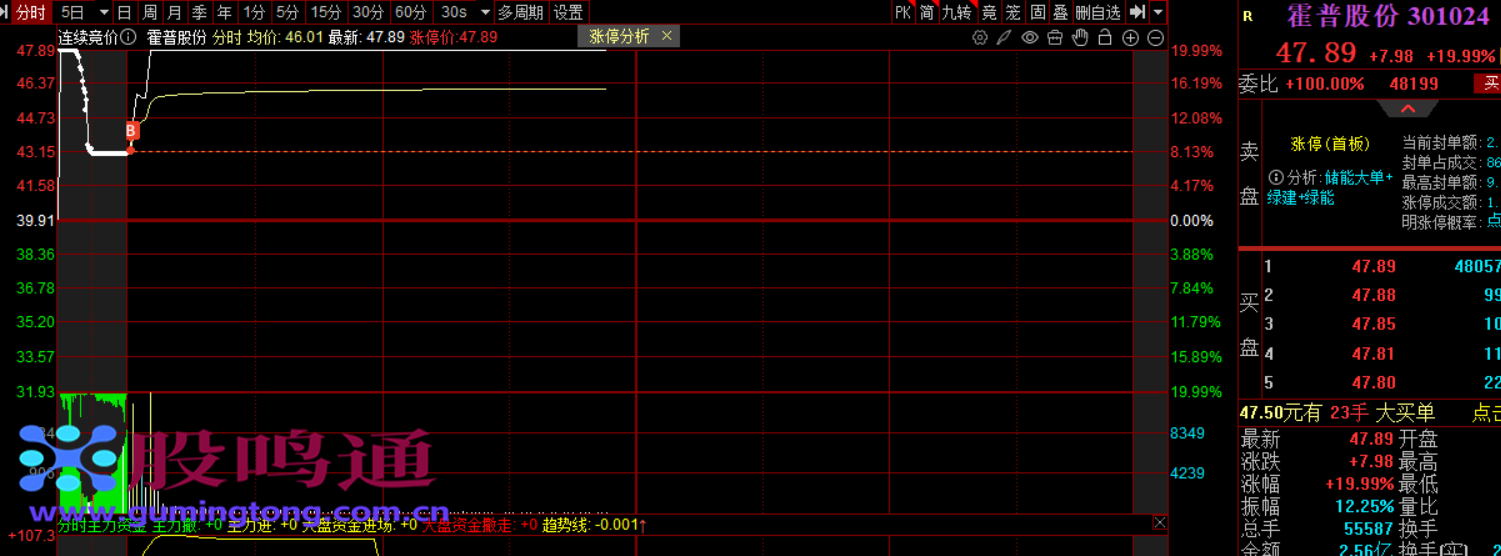
Task: Toggle the chart lock icon
Action: coord(1105,38)
